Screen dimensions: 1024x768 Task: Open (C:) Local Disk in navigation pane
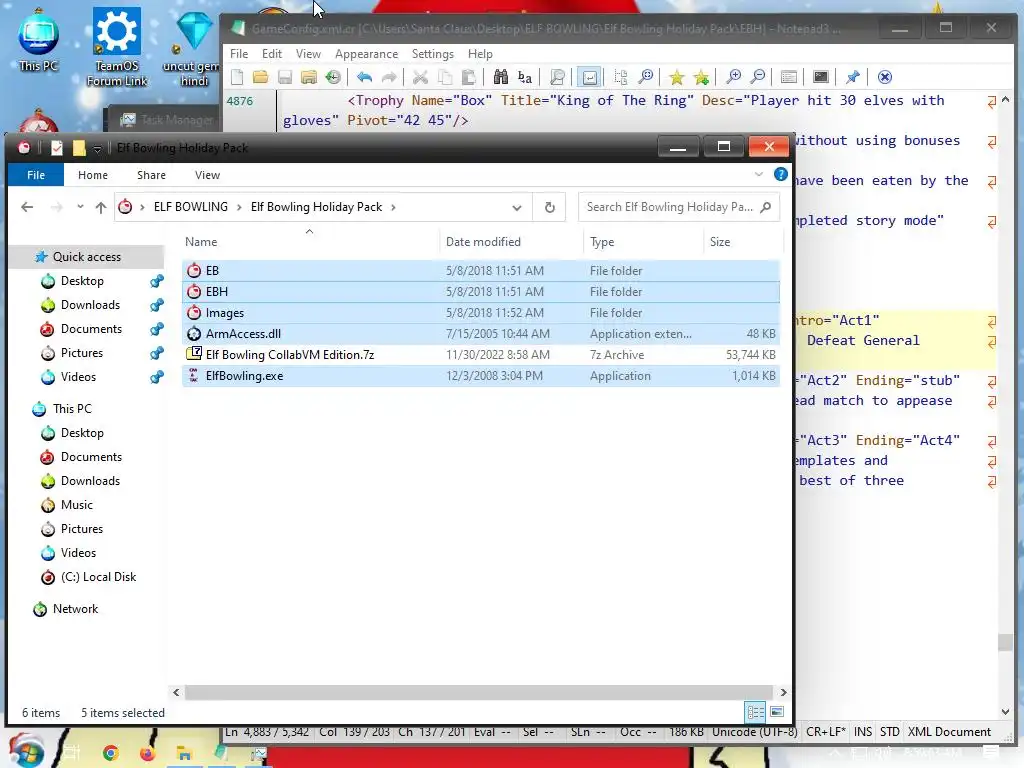(98, 577)
